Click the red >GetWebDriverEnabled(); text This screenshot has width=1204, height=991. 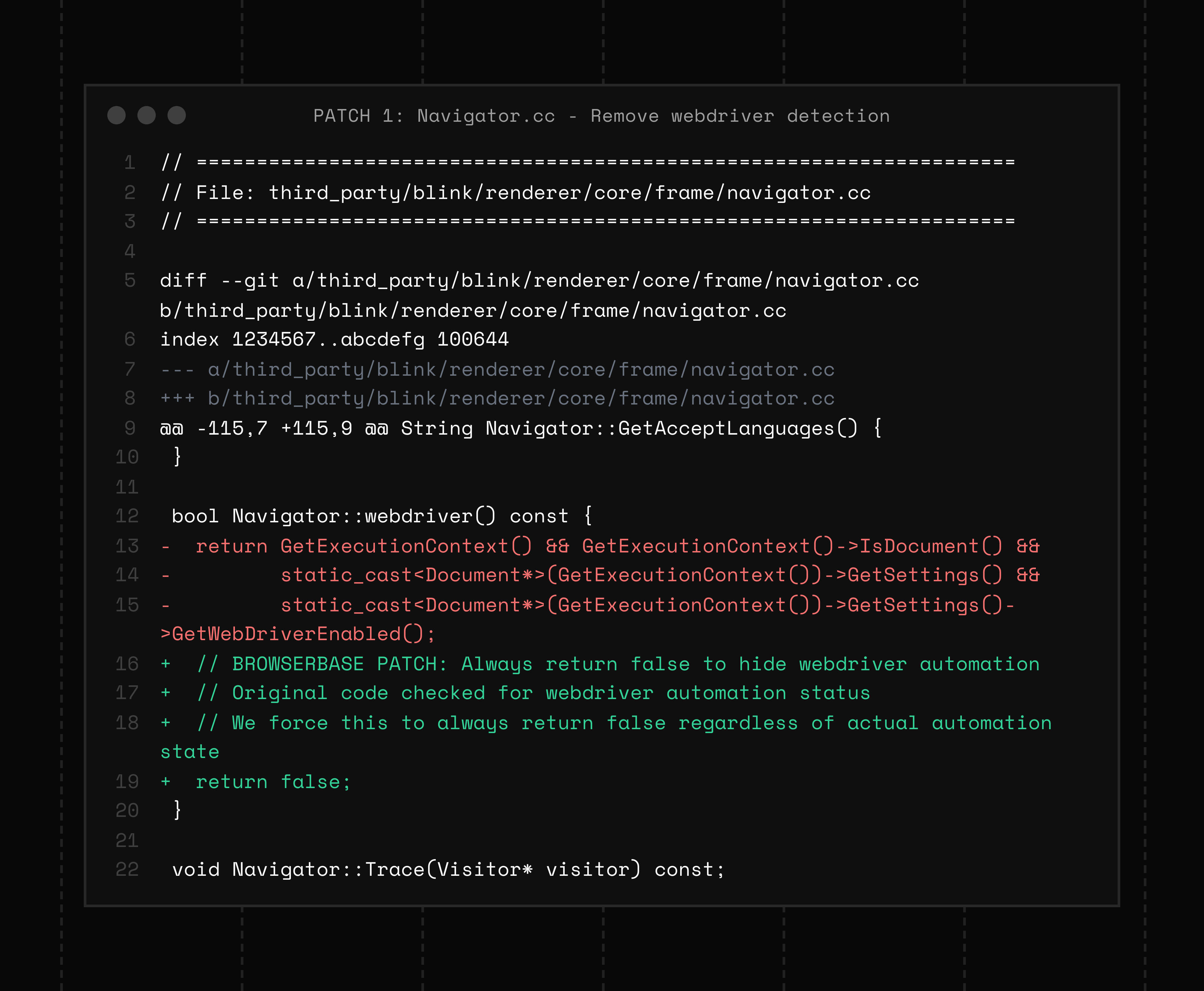click(x=297, y=634)
